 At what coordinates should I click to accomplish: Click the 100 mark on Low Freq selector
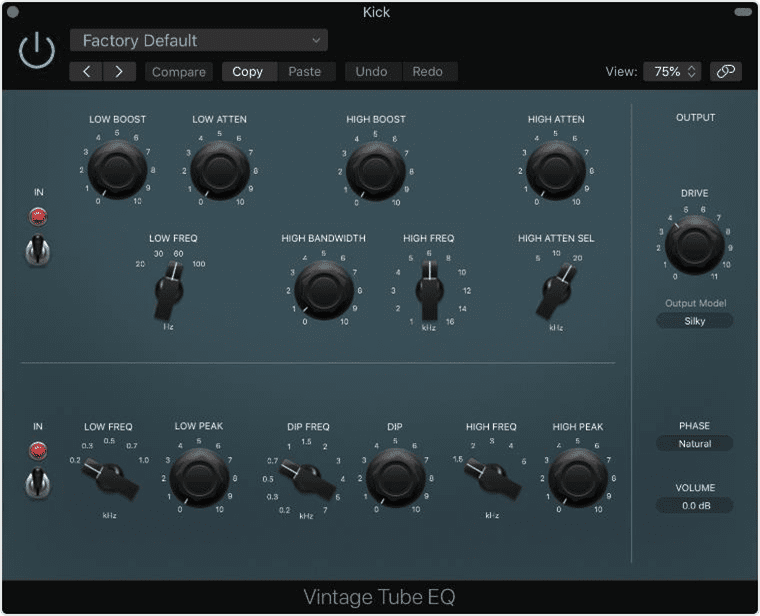click(x=199, y=264)
